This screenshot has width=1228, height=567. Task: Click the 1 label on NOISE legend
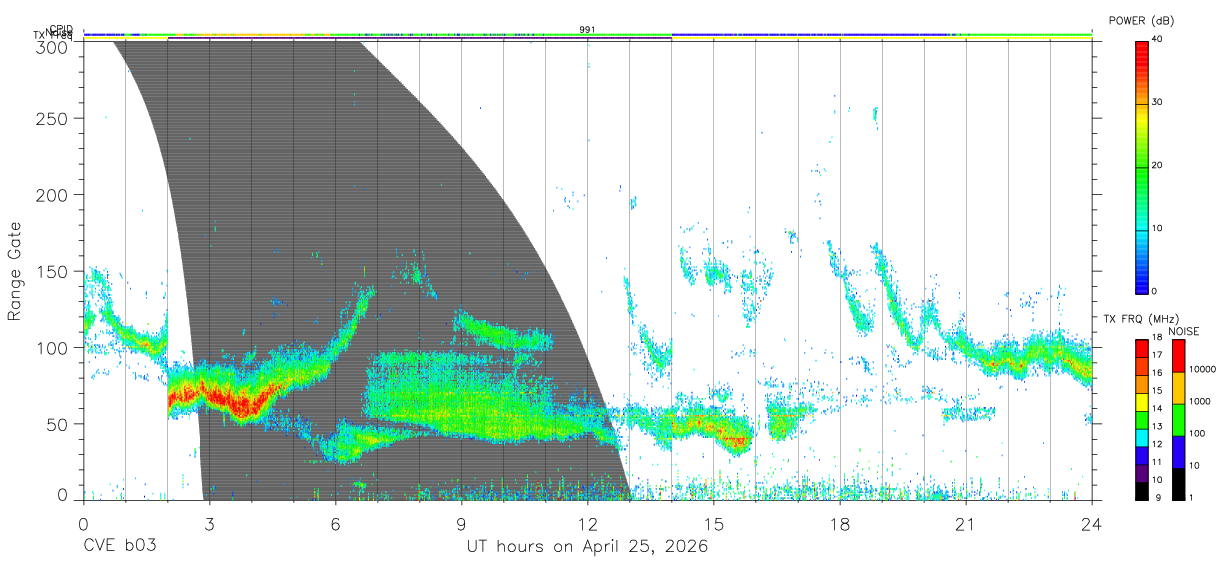[1192, 498]
